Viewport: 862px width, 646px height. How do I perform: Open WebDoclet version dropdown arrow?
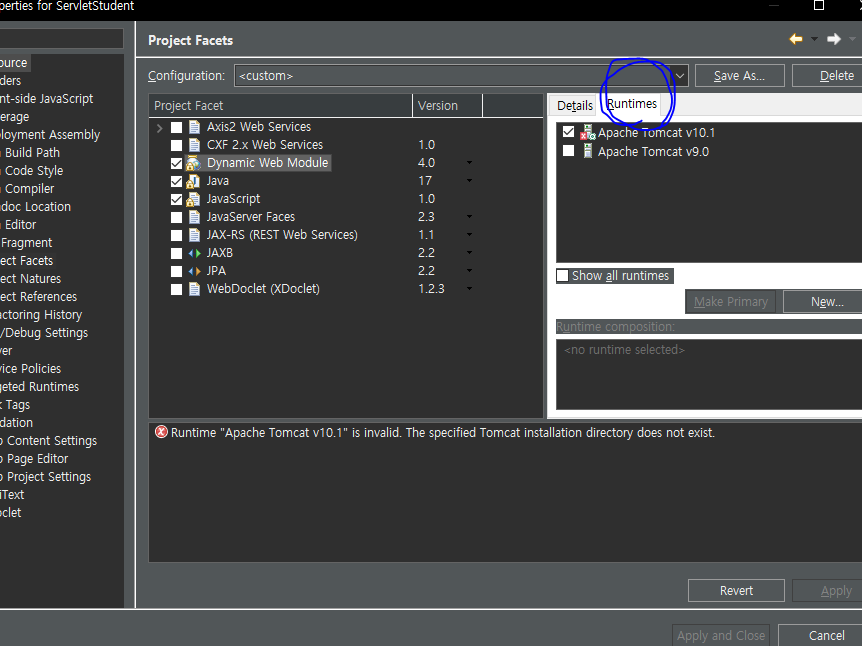tap(469, 289)
